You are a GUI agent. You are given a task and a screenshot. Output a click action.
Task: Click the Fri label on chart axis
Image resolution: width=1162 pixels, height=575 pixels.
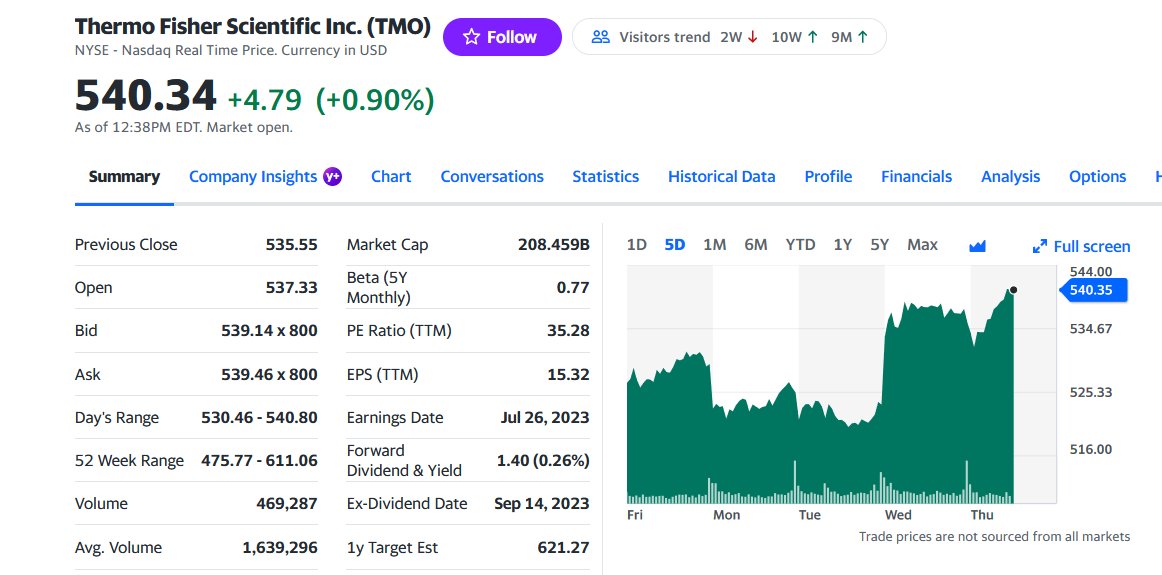[635, 514]
